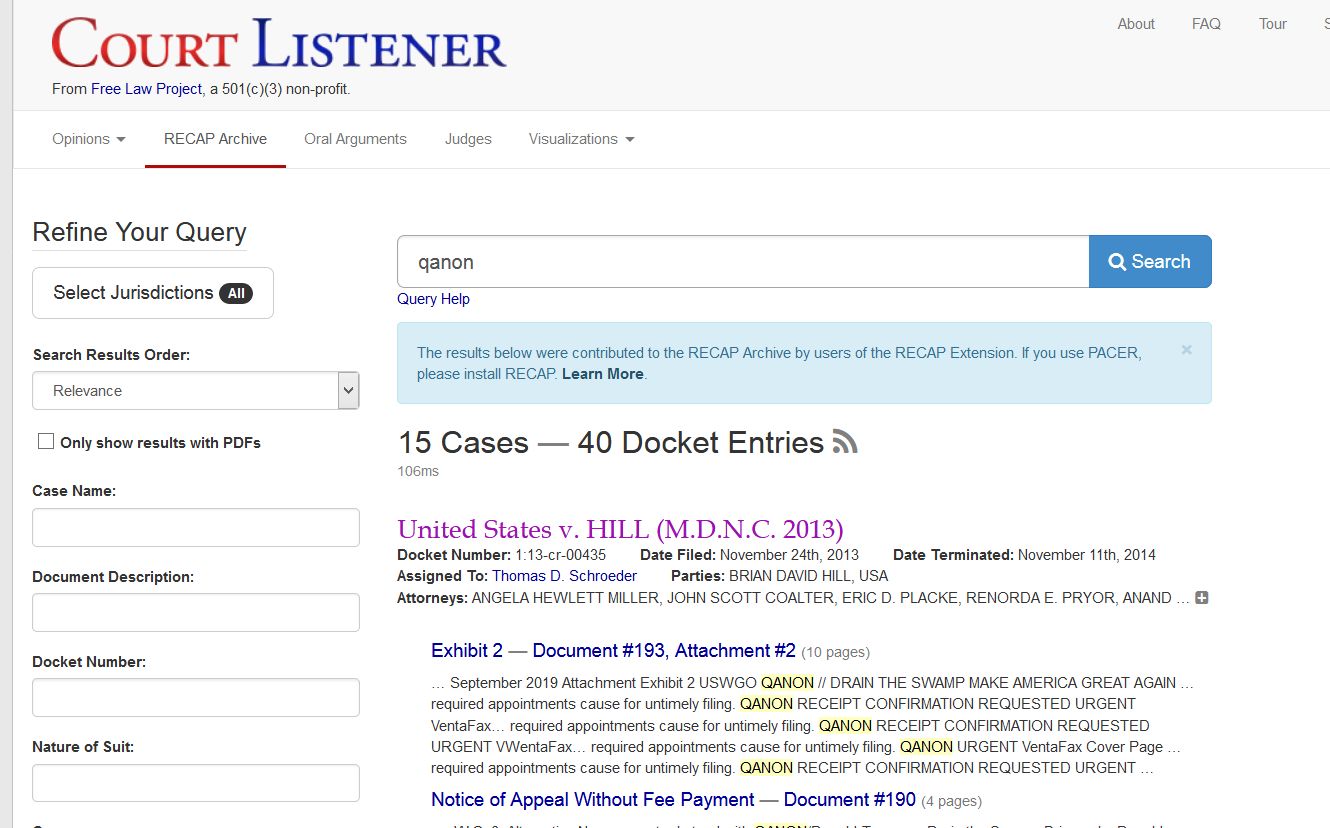Open the Judges tab
The width and height of the screenshot is (1330, 828).
(468, 139)
